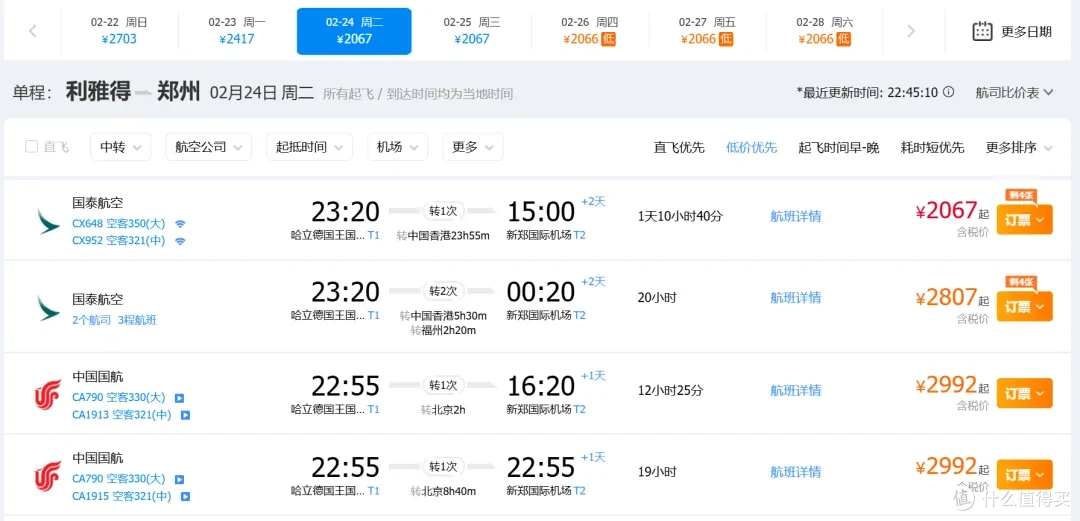Click 转福州2h20m transfer info
This screenshot has height=521, width=1080.
[443, 331]
